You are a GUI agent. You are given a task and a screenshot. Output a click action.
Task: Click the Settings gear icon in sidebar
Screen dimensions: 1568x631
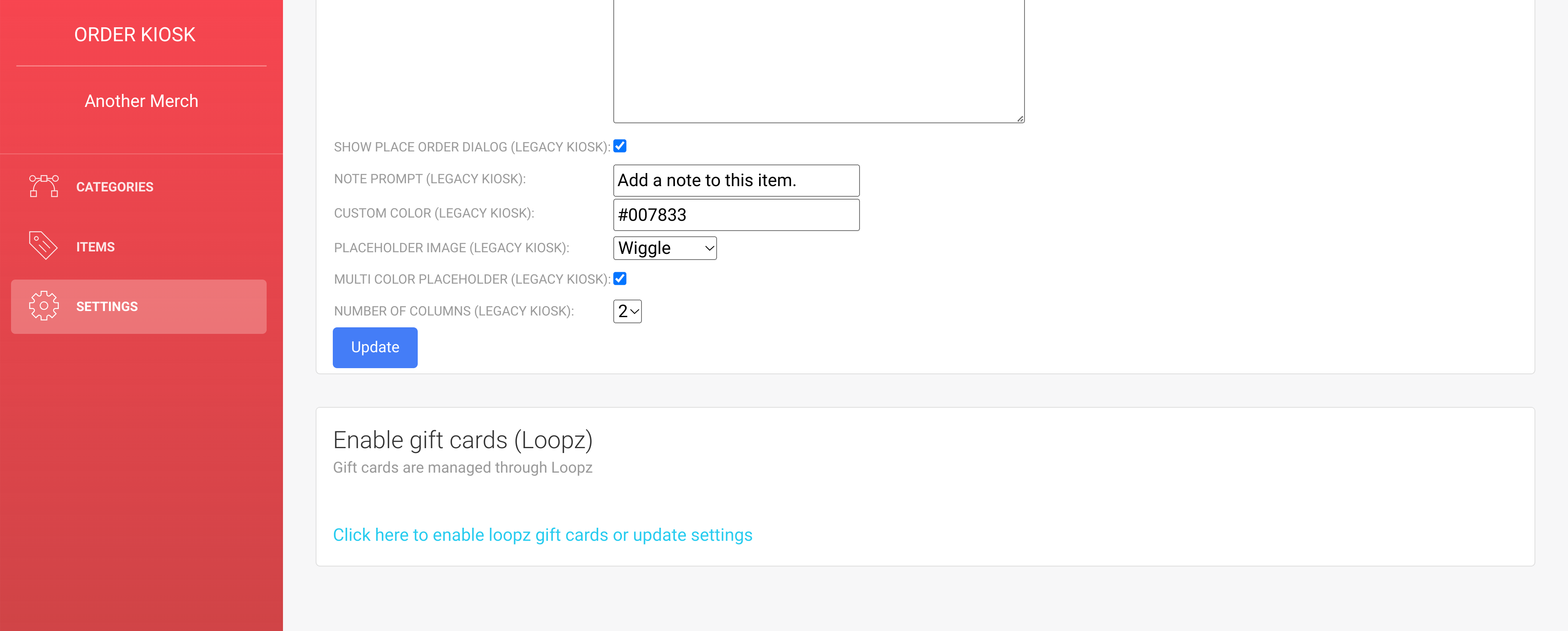tap(44, 306)
